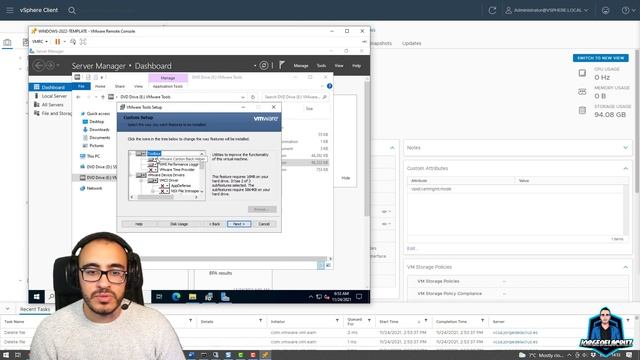
Task: Pause the VM in Remote Console toolbar
Action: [58, 42]
